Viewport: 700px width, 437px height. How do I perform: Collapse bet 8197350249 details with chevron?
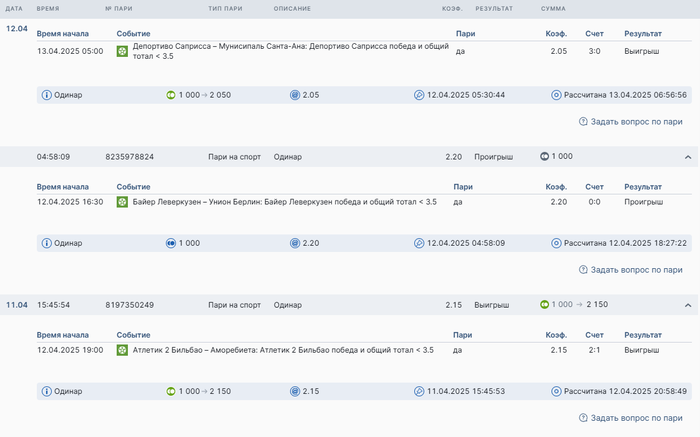click(x=688, y=304)
